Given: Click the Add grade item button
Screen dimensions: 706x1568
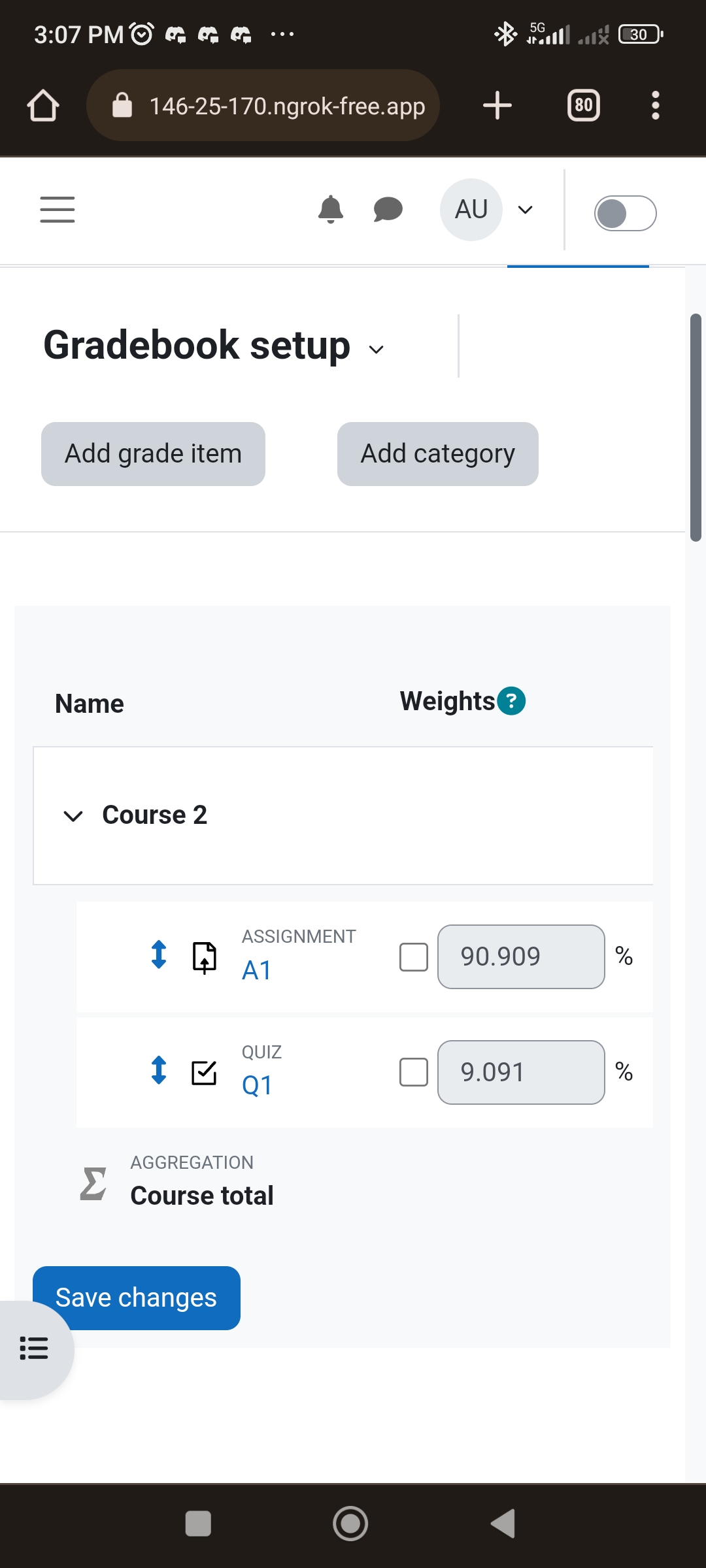Looking at the screenshot, I should pos(153,454).
